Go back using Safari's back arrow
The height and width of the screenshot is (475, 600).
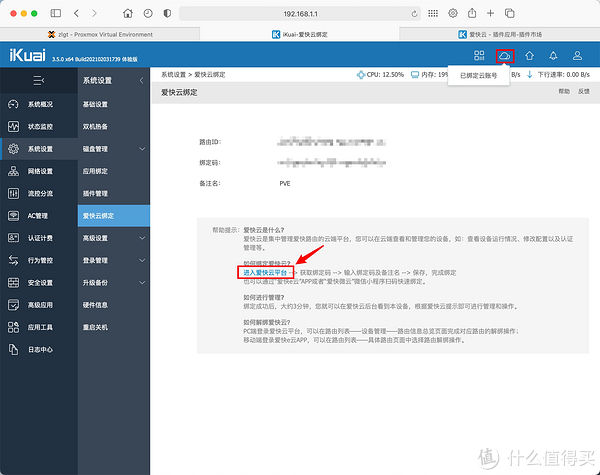click(76, 13)
